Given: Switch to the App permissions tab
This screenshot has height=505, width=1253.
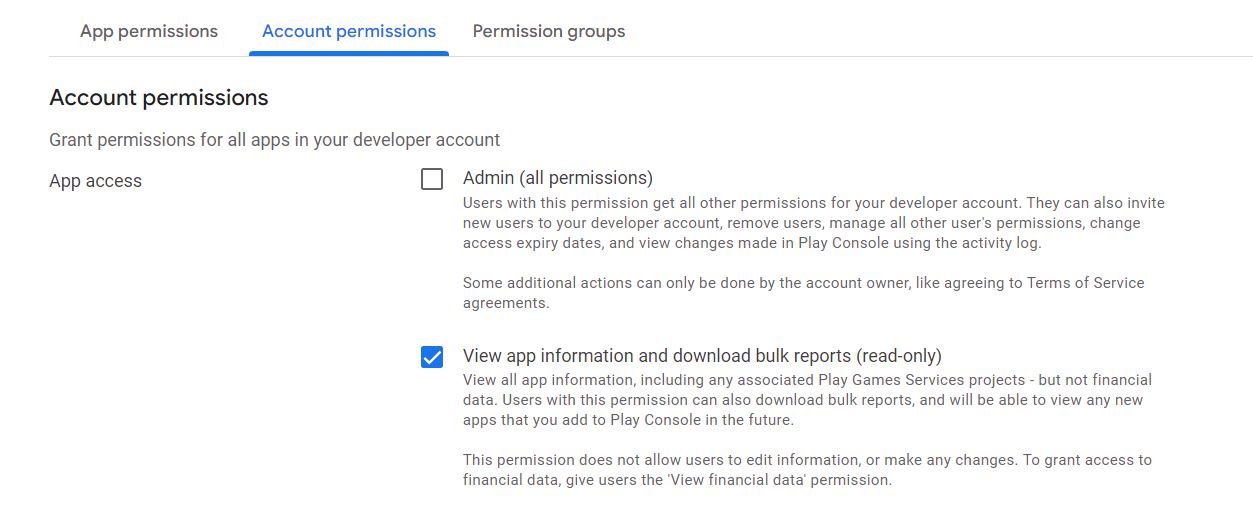Looking at the screenshot, I should (x=149, y=31).
